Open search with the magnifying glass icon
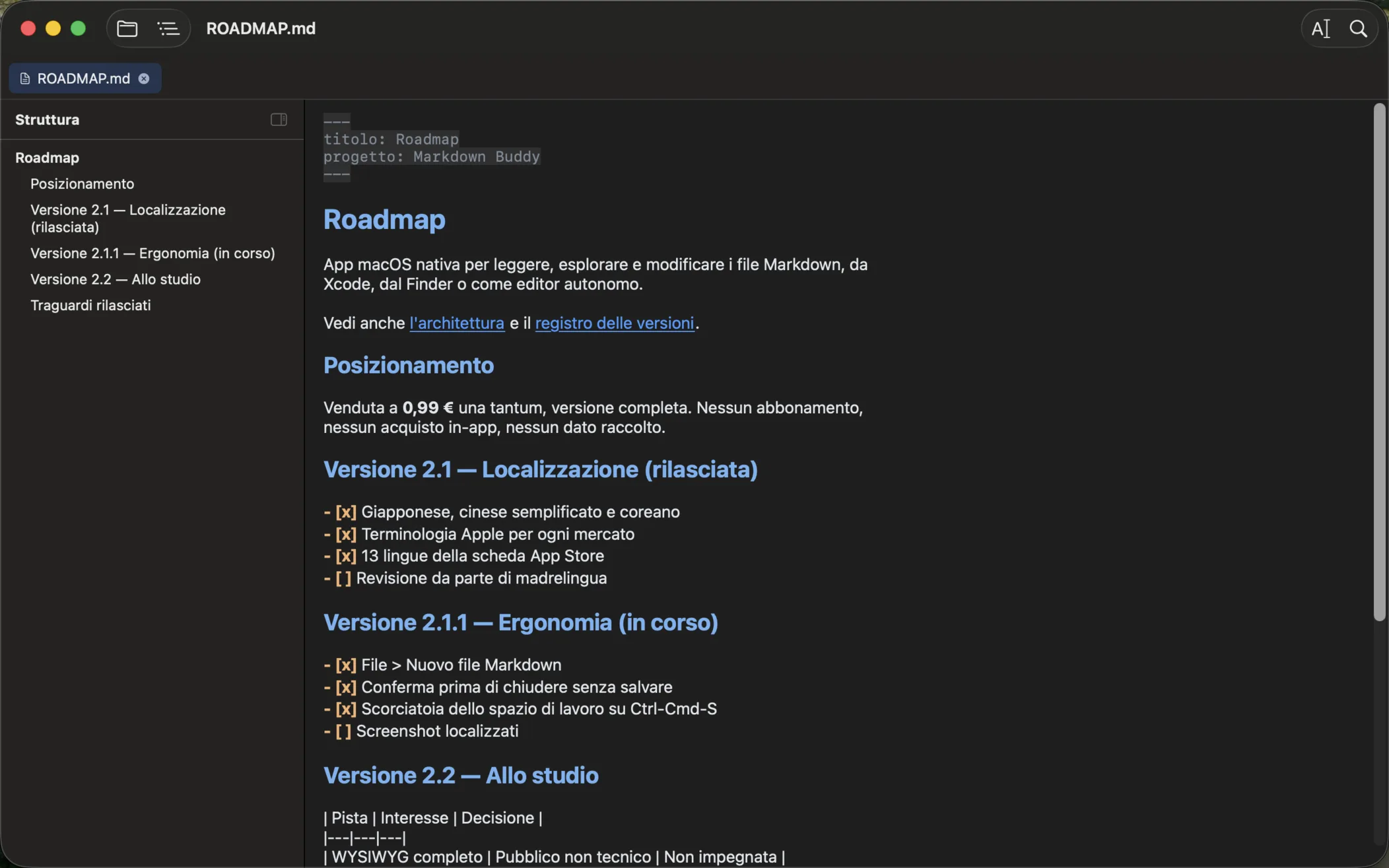 1359,28
